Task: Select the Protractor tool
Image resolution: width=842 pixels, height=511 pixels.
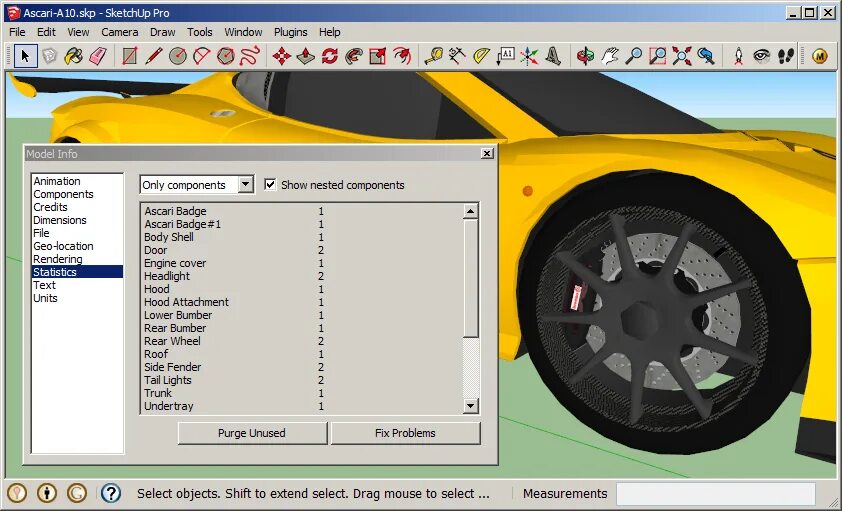Action: pos(481,56)
